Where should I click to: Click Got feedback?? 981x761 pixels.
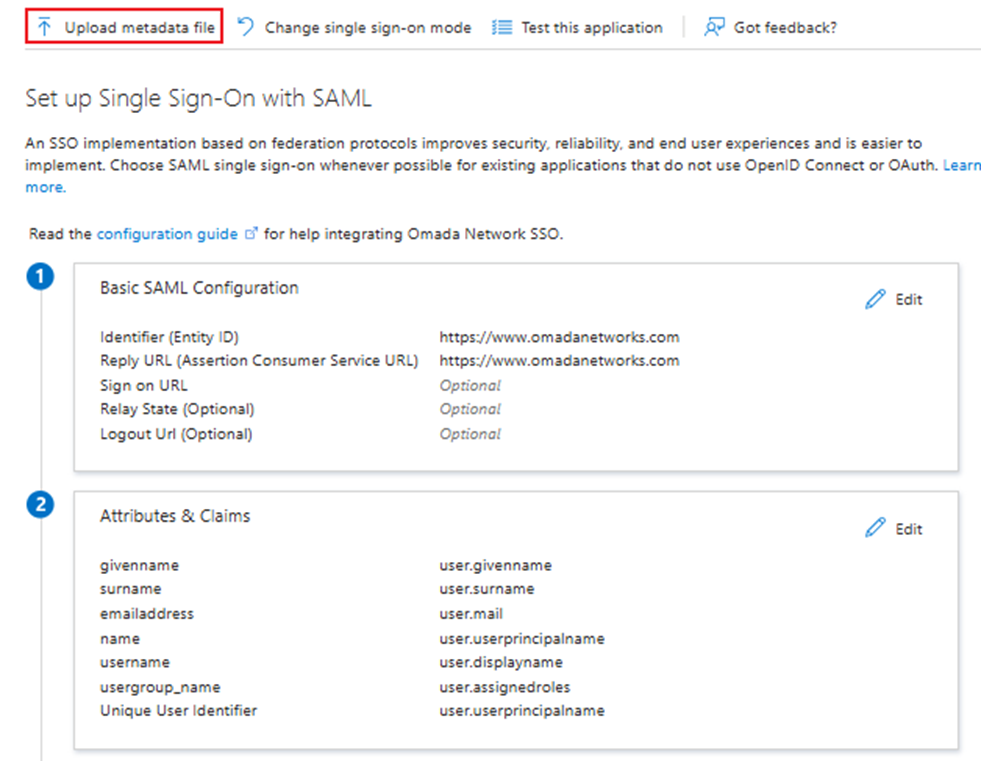(x=787, y=27)
